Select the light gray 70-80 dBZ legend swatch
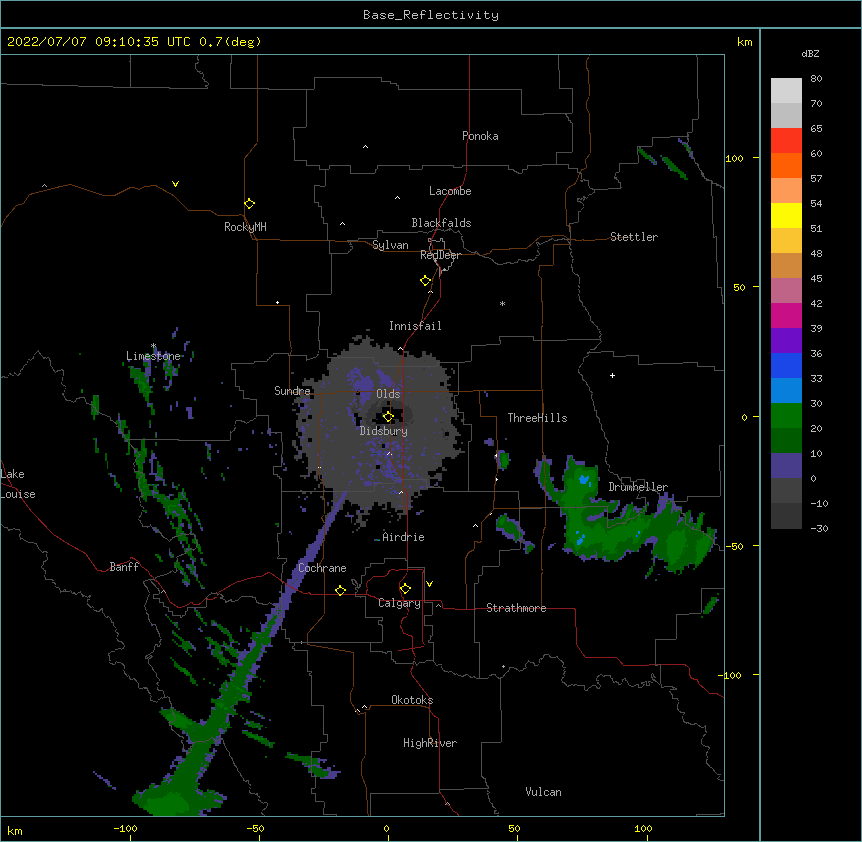 tap(786, 91)
